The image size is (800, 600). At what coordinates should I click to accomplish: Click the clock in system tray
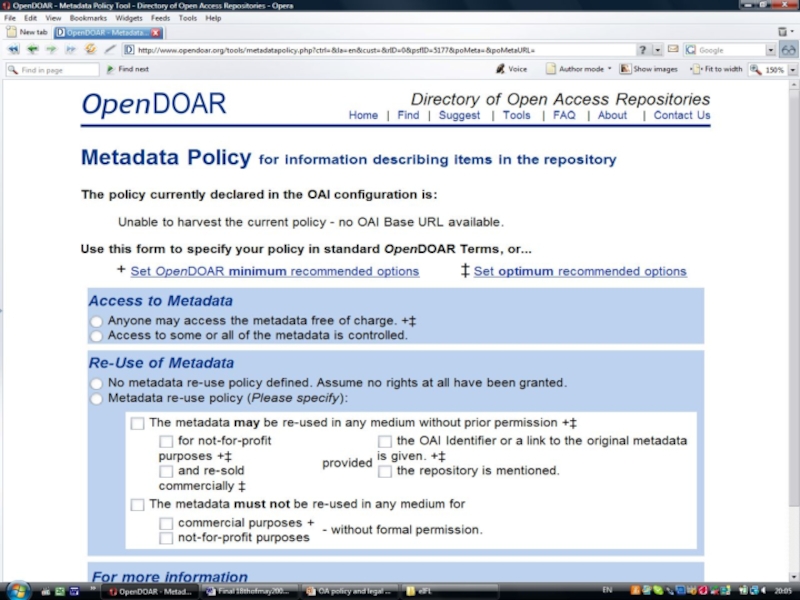click(783, 590)
